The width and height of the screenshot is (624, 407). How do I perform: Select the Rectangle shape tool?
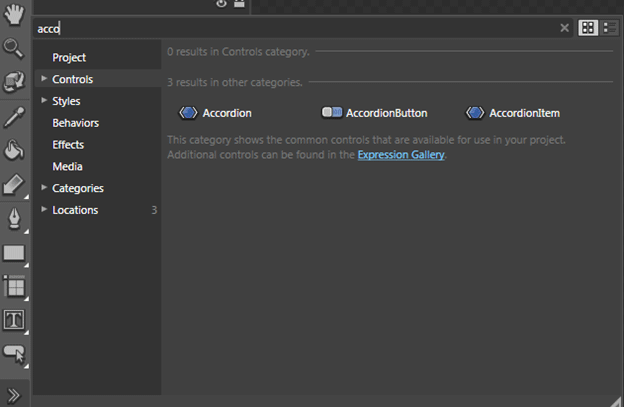point(14,253)
